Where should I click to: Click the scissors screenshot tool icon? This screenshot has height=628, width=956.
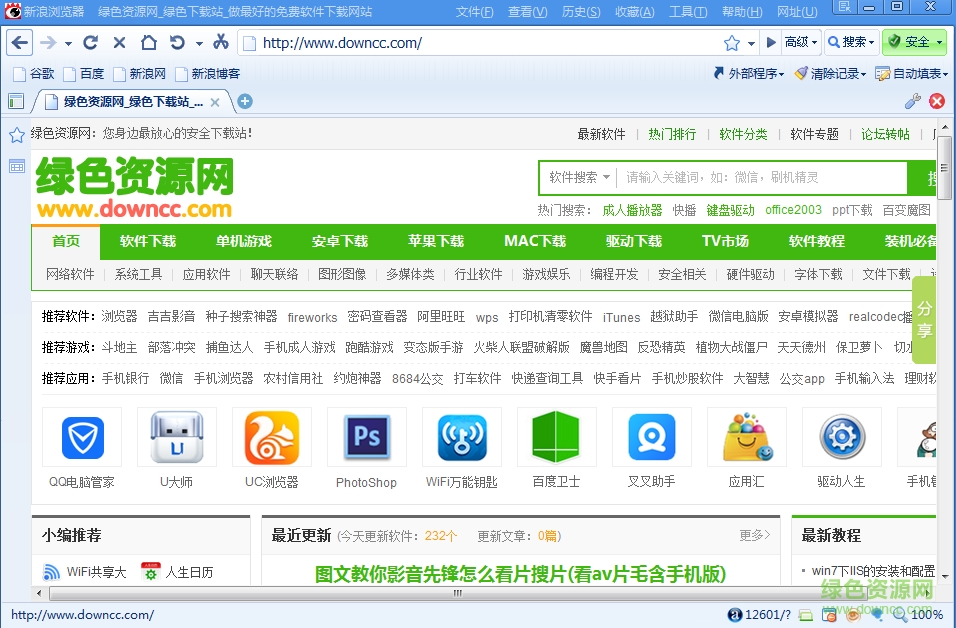click(x=221, y=42)
